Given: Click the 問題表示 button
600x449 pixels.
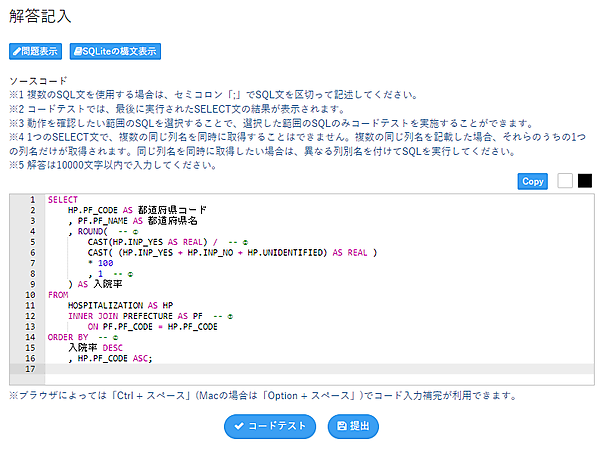Looking at the screenshot, I should [x=36, y=51].
